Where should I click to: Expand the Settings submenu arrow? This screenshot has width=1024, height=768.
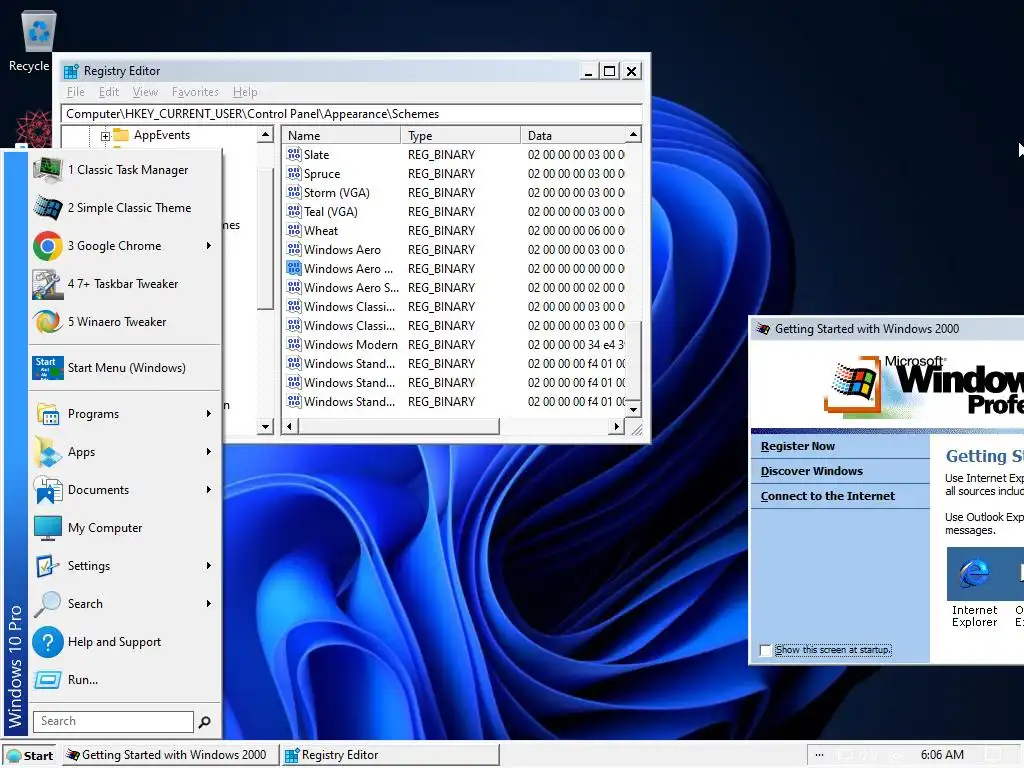209,566
